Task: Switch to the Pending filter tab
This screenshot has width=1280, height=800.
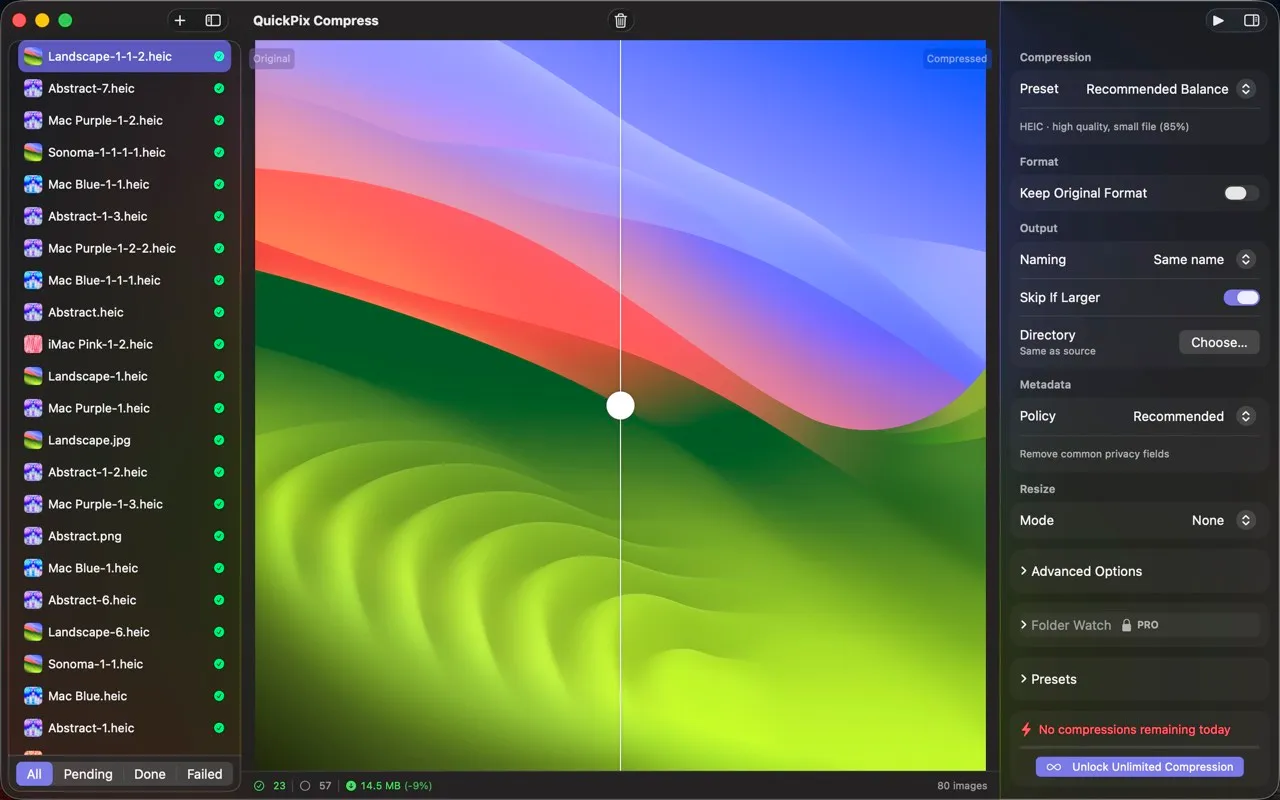Action: [88, 774]
